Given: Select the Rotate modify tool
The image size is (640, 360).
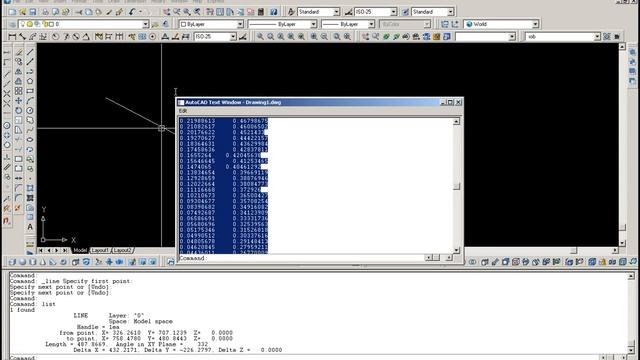Looking at the screenshot, I should point(19,111).
